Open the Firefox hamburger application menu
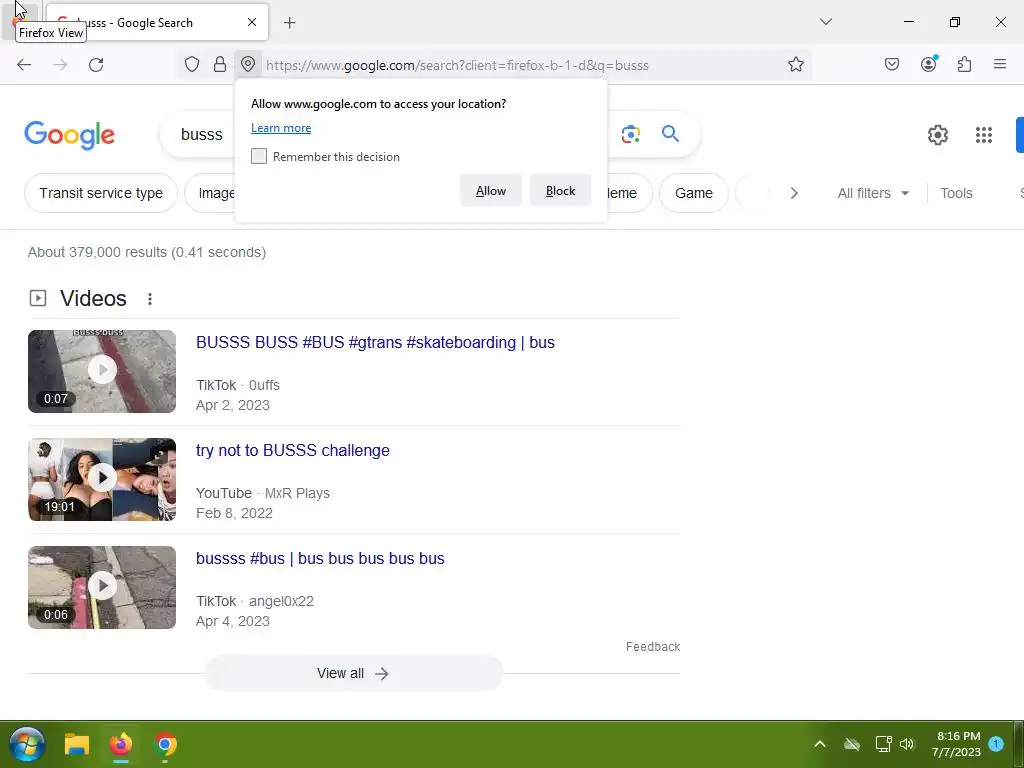 [x=1000, y=64]
